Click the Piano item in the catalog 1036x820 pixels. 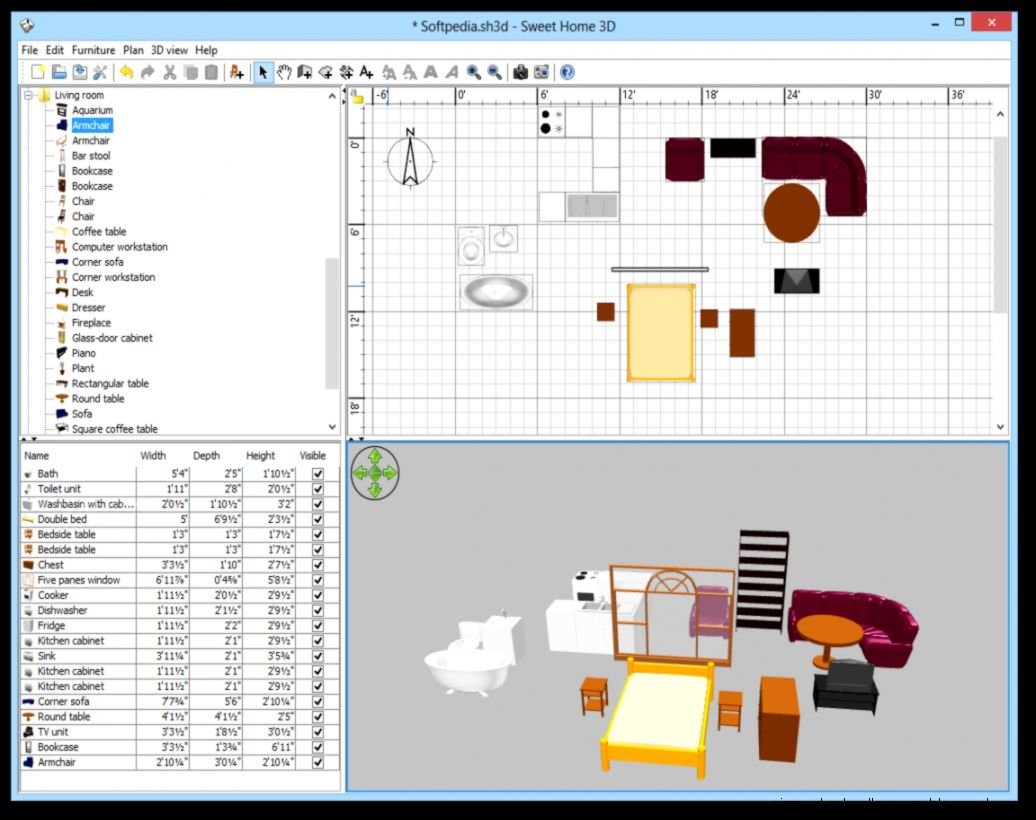coord(83,354)
